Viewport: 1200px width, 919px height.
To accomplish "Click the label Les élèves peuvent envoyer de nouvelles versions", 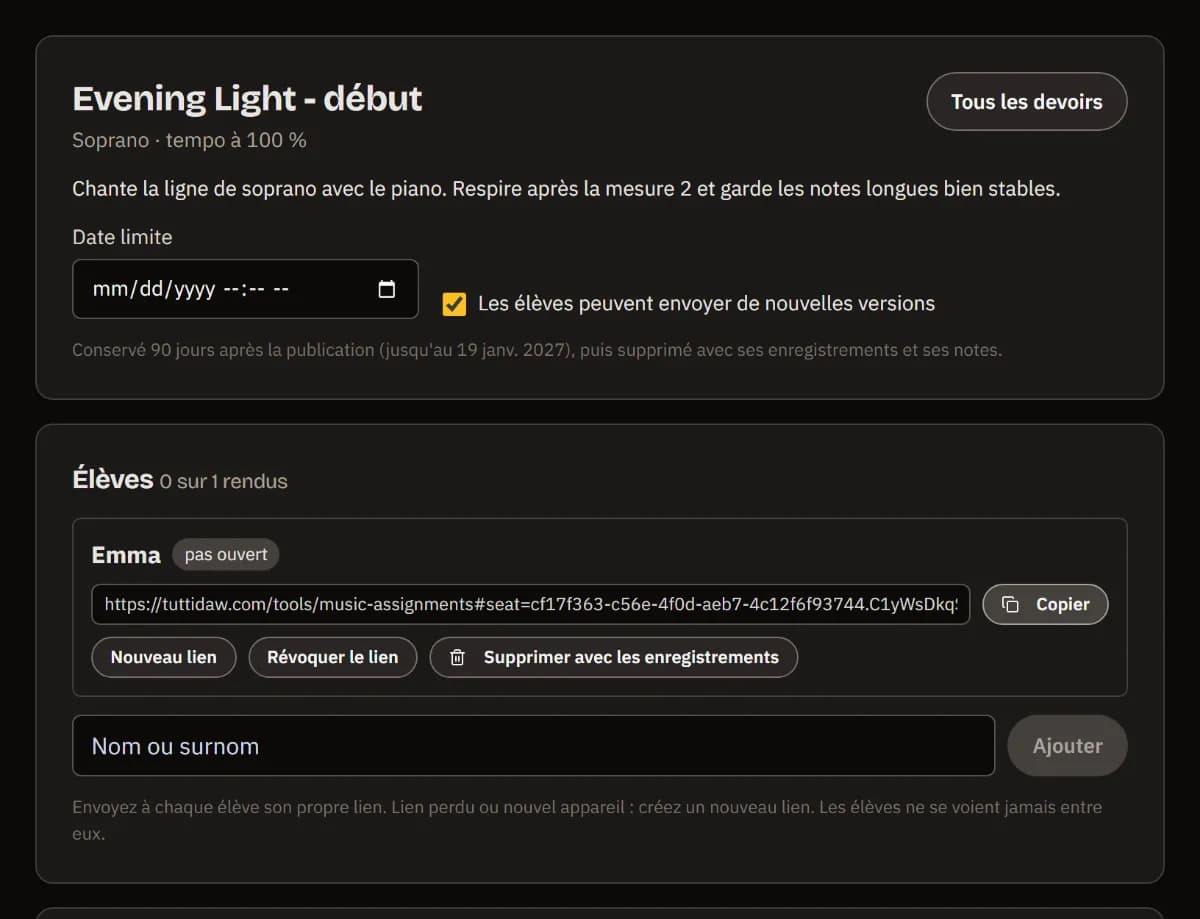I will coord(706,303).
